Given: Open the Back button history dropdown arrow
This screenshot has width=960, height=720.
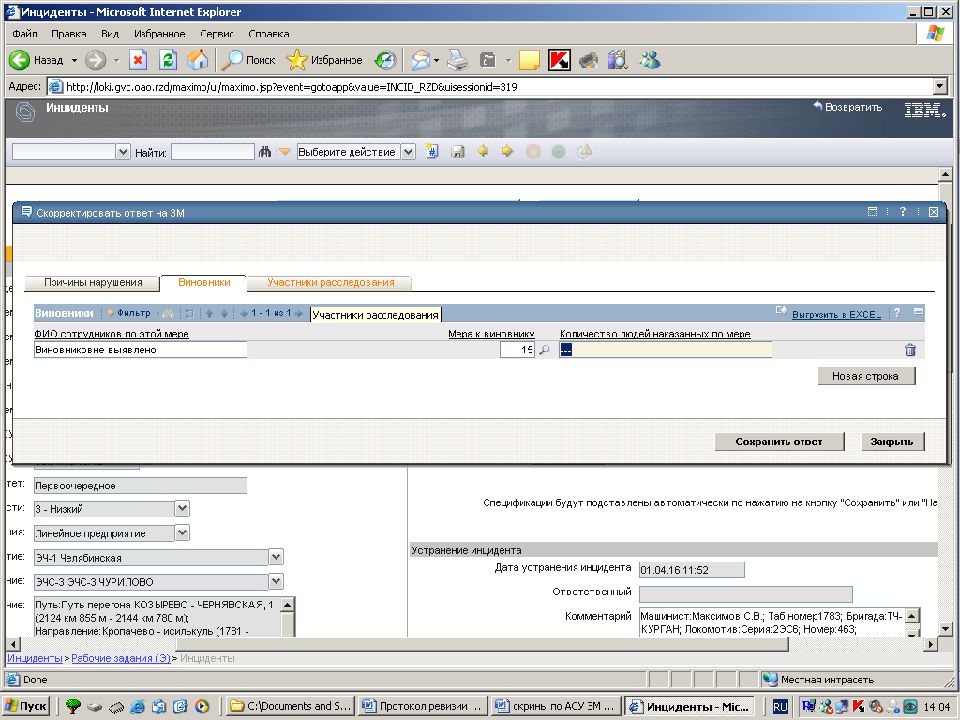Looking at the screenshot, I should [x=74, y=60].
